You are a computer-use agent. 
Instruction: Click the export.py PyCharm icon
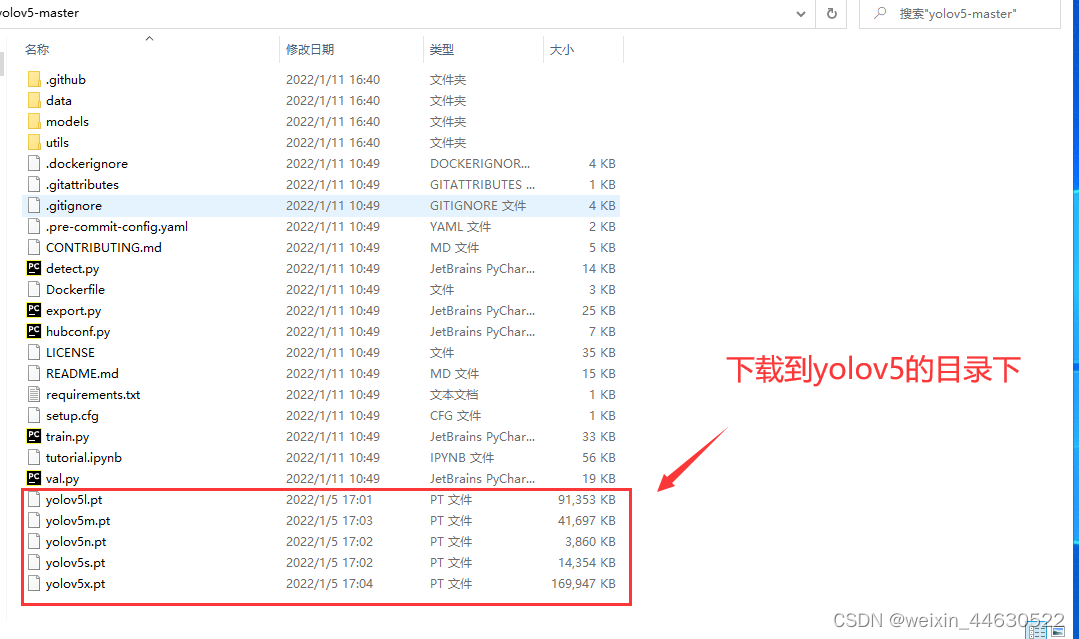click(34, 310)
